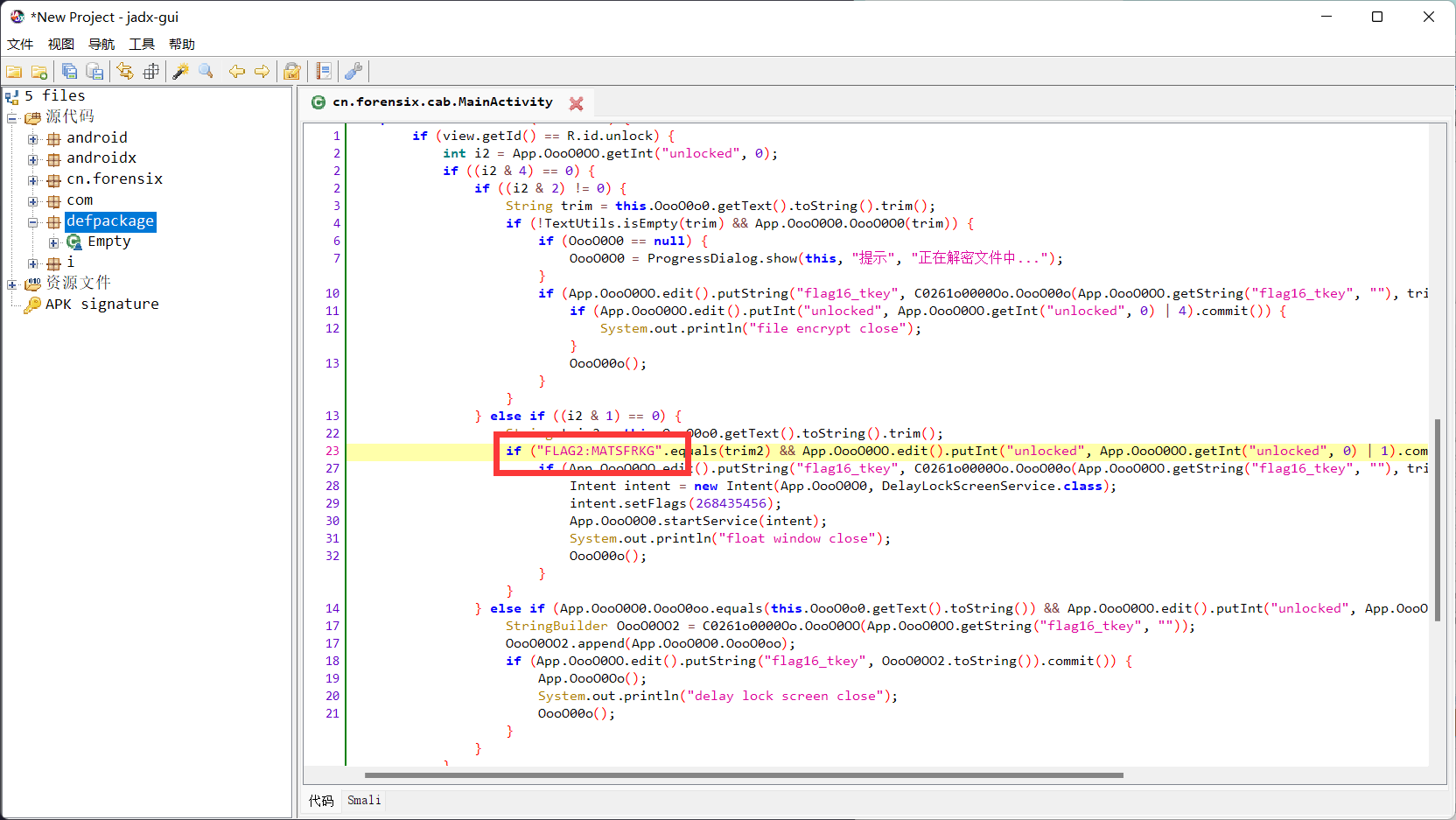Open the 文件 menu
Viewport: 1456px width, 820px height.
tap(20, 44)
